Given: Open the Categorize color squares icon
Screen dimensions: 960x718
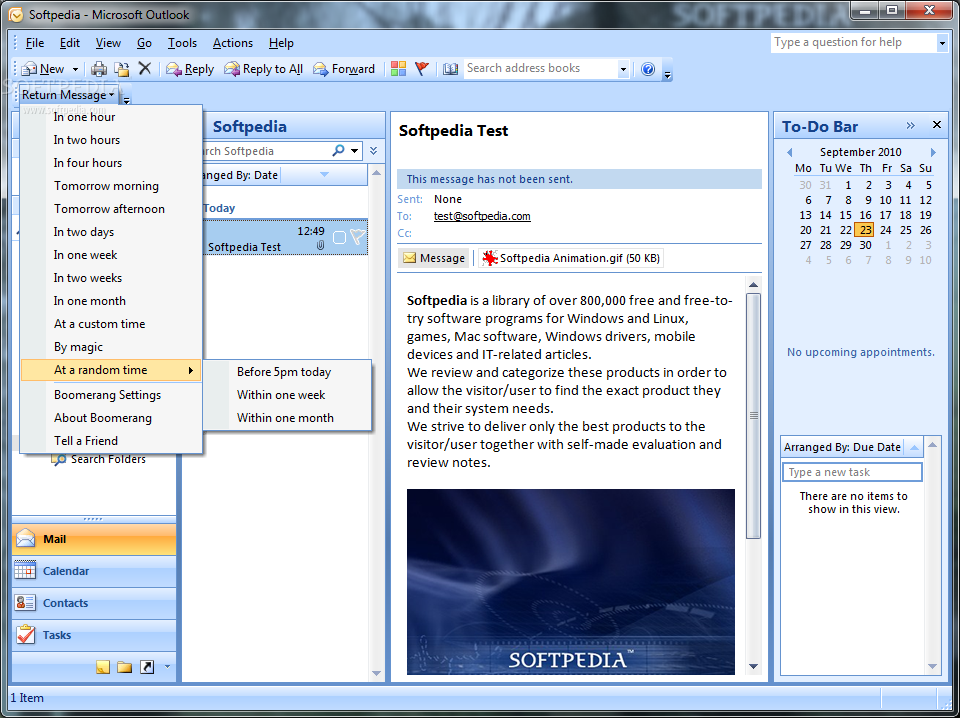Looking at the screenshot, I should point(399,69).
